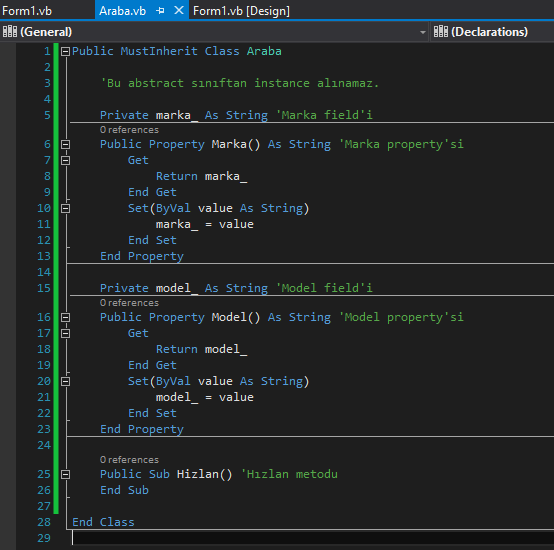This screenshot has width=554, height=550.
Task: Switch to the Form1.vb tab
Action: 27,11
